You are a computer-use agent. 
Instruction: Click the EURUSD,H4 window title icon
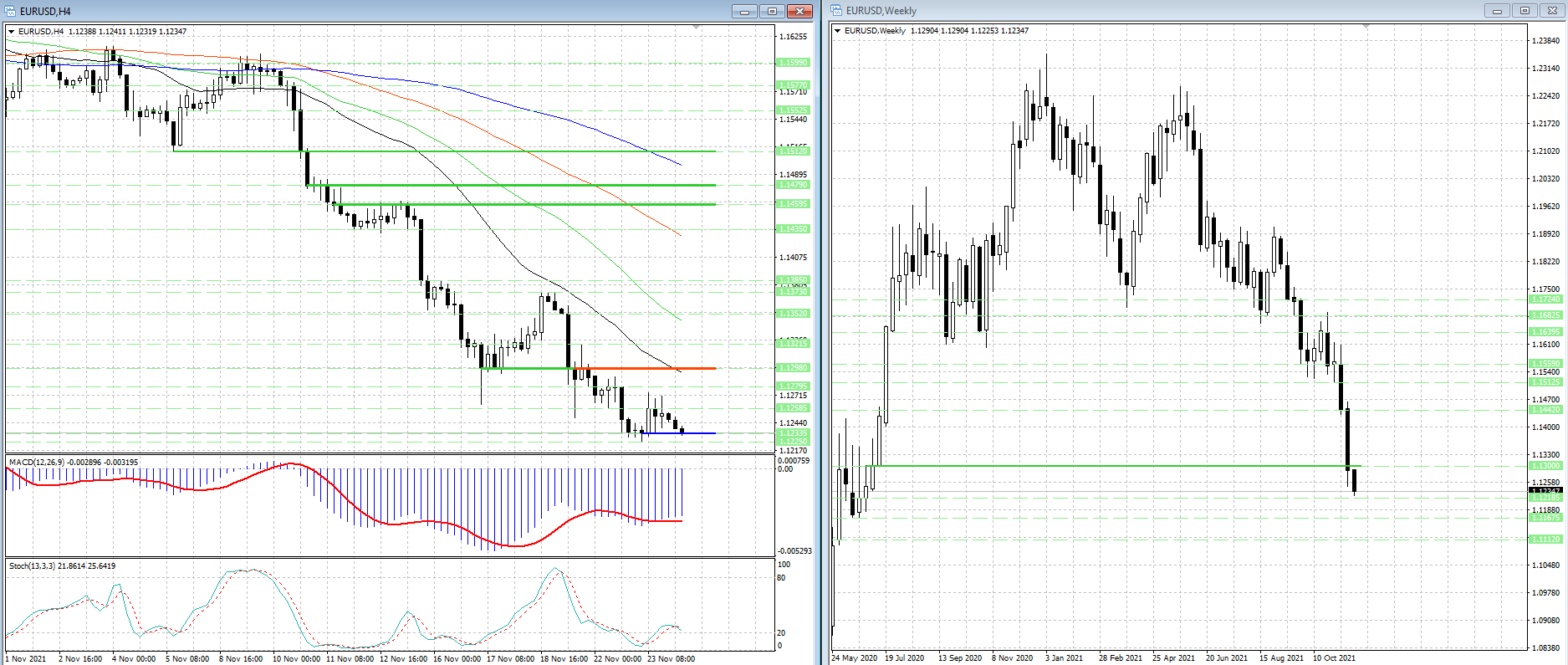10,11
